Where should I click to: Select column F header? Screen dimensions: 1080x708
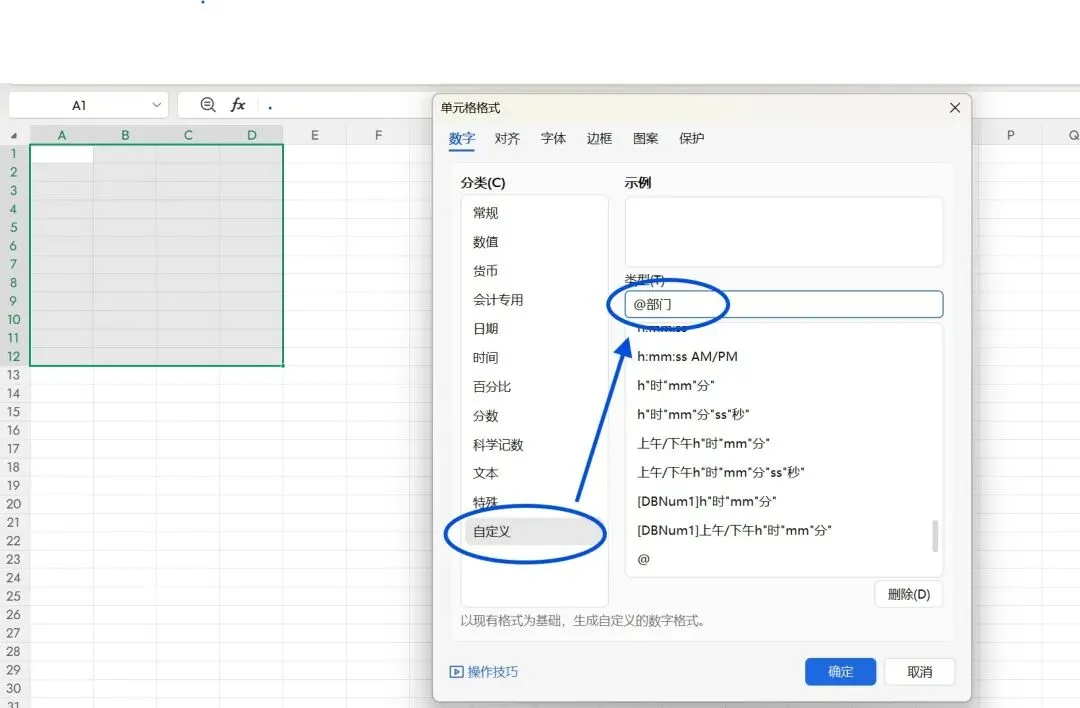[x=378, y=135]
